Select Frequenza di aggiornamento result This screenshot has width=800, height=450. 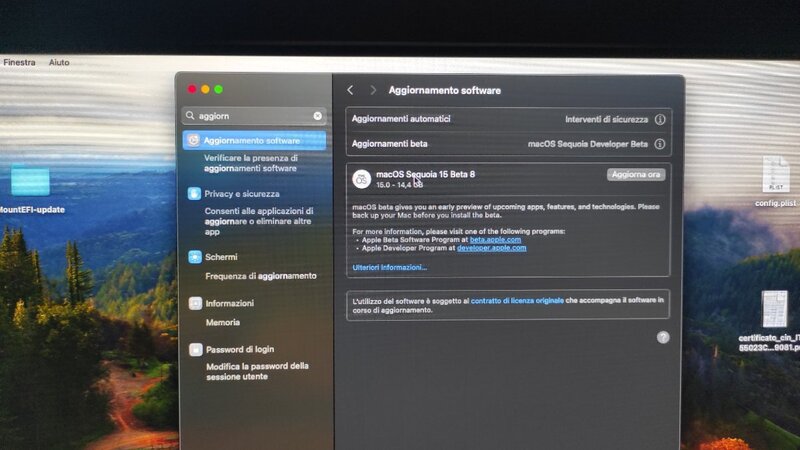coord(261,276)
